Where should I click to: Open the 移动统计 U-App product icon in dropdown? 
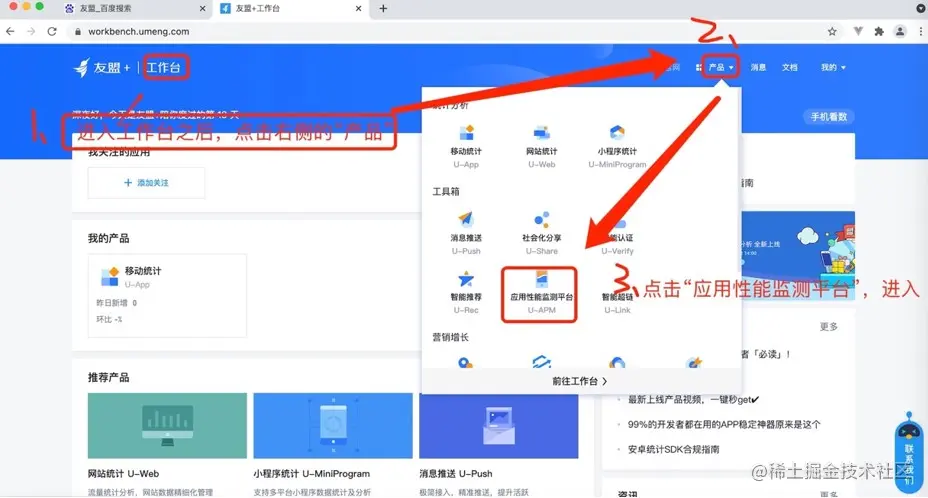click(466, 133)
